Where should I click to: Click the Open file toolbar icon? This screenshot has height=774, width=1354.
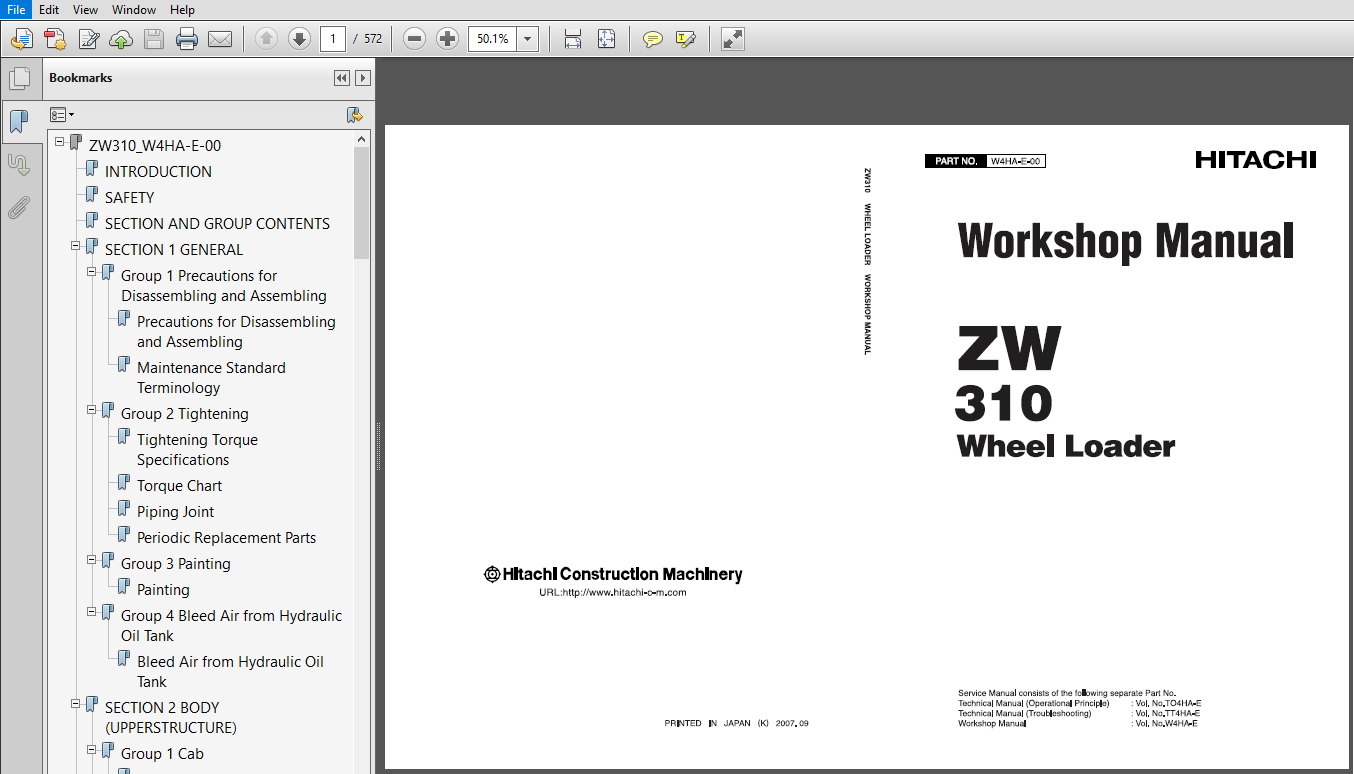coord(22,40)
